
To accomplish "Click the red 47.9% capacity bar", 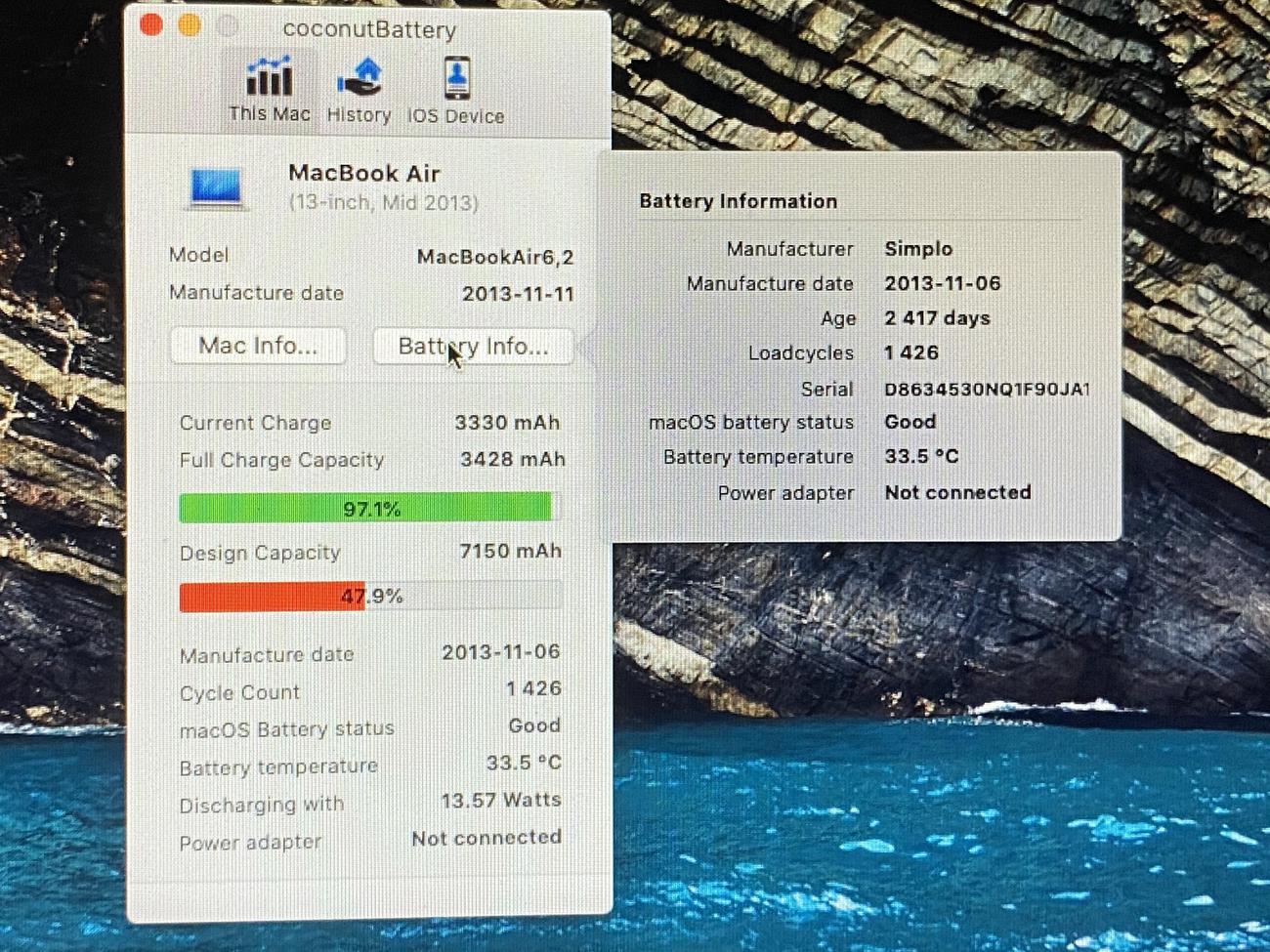I will [369, 596].
